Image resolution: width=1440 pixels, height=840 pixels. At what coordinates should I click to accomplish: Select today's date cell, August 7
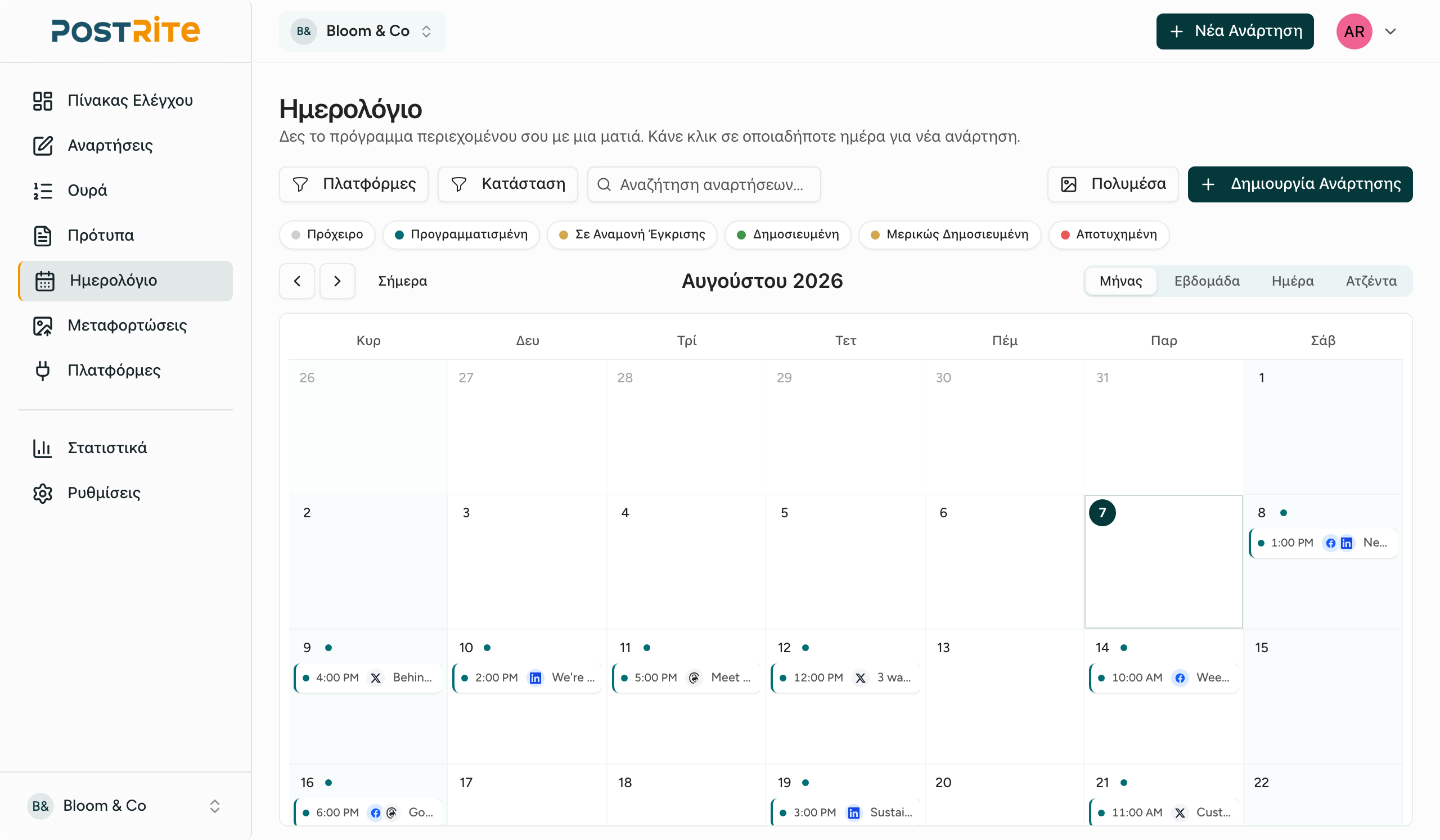click(1163, 562)
